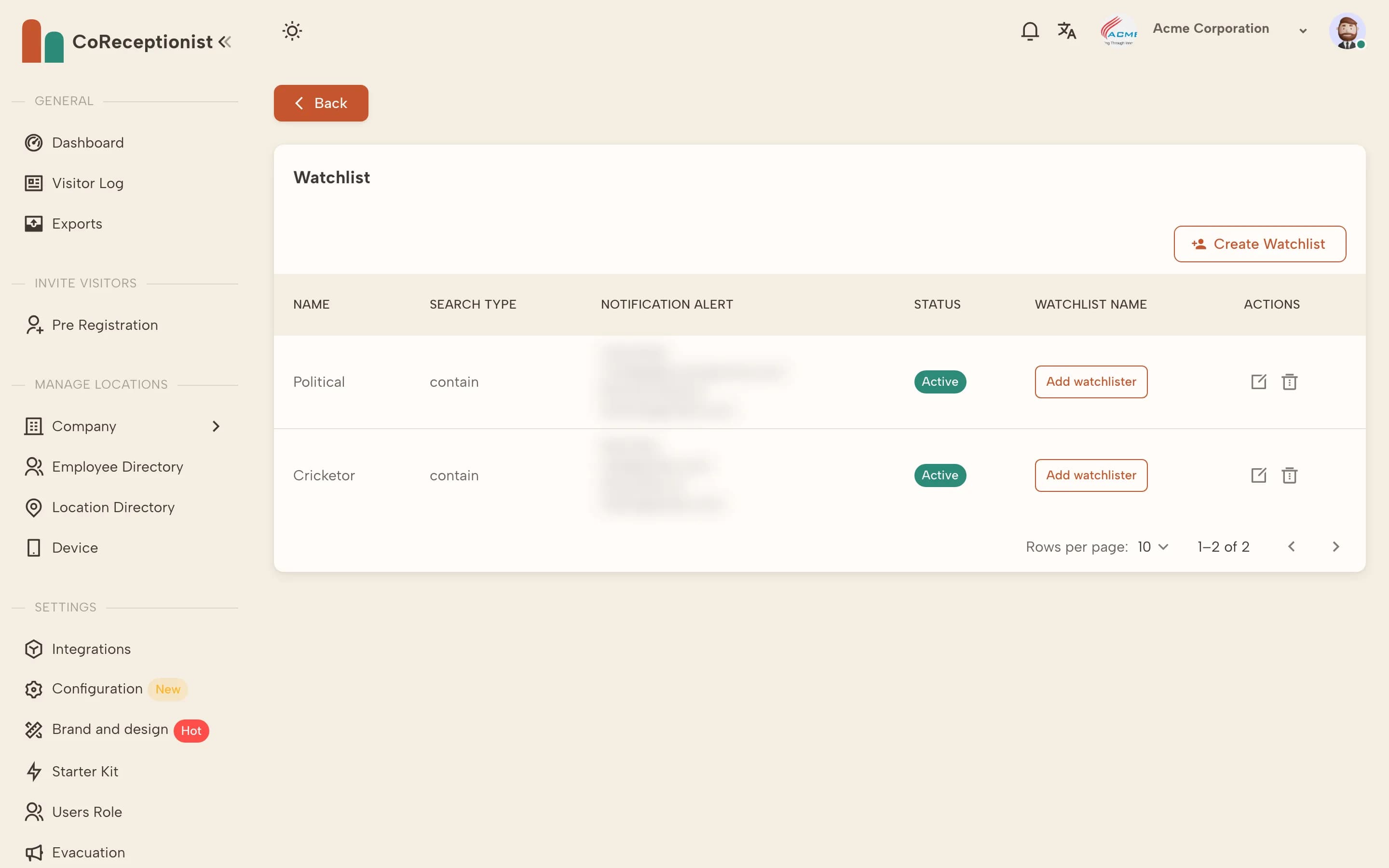Viewport: 1389px width, 868px height.
Task: Toggle the light/dark theme sun icon
Action: pyautogui.click(x=292, y=30)
